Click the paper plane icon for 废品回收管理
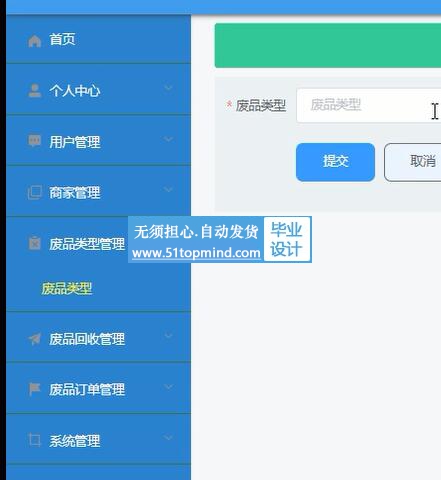This screenshot has width=441, height=480. [34, 339]
